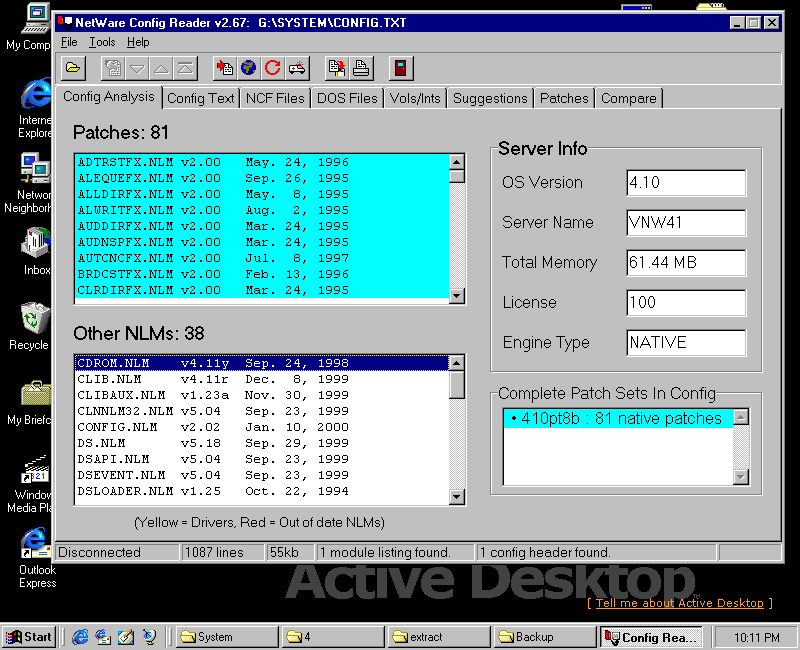Open the File menu
800x650 pixels.
69,42
